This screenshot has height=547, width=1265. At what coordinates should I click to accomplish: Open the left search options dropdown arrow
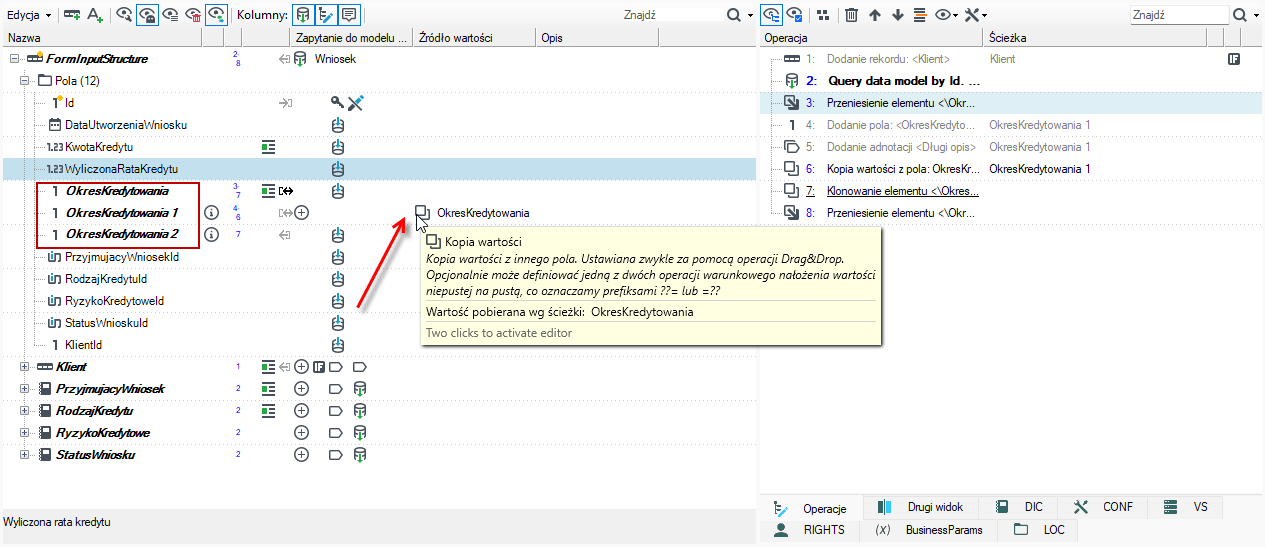click(749, 16)
